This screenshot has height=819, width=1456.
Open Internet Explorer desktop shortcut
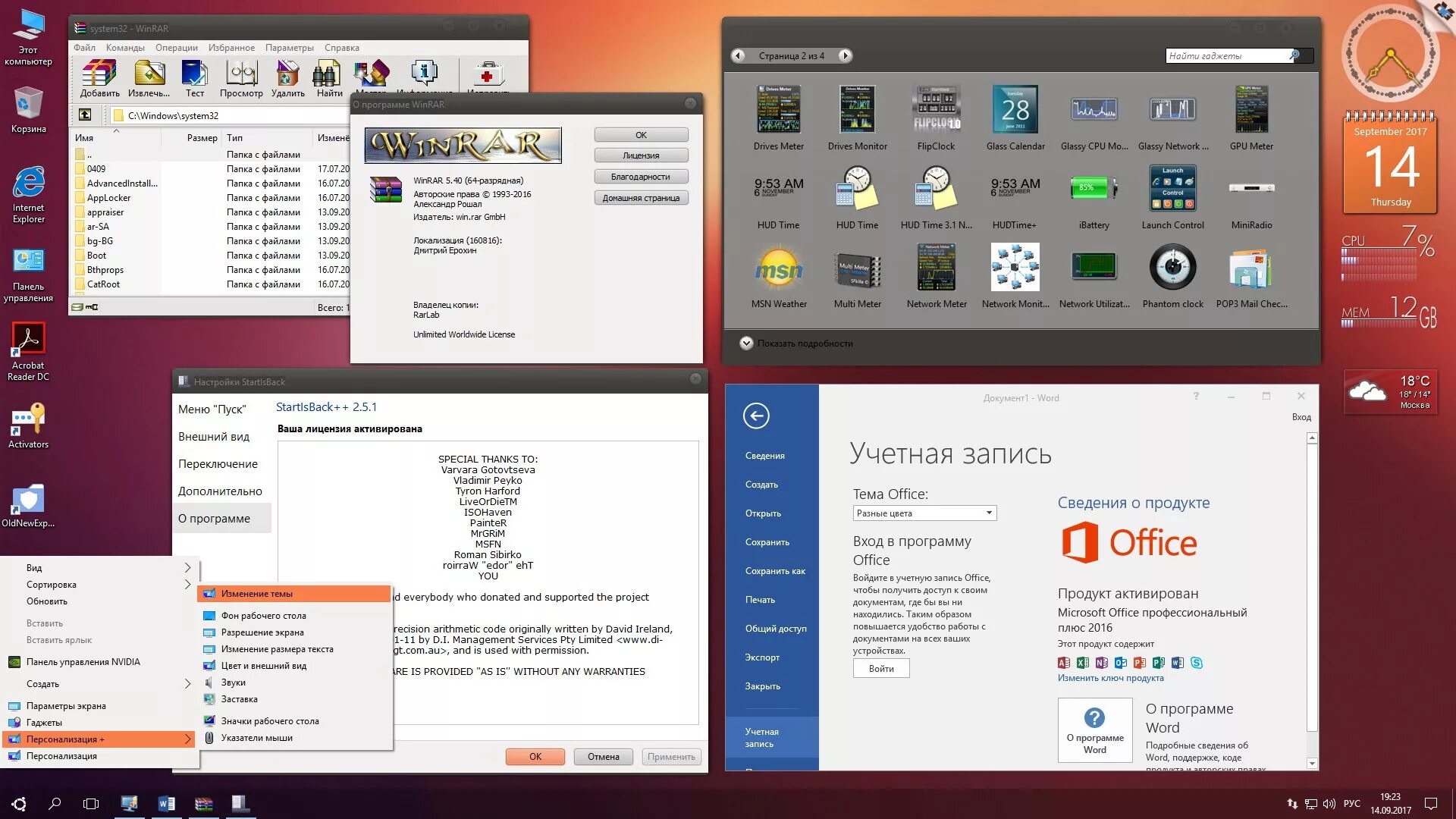click(28, 184)
